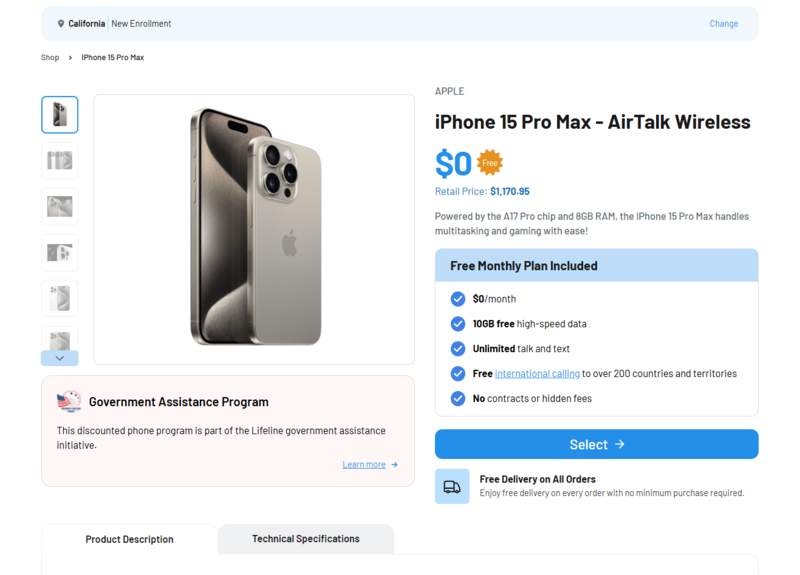Click the main iPhone 15 Pro Max product image
The height and width of the screenshot is (575, 800).
[254, 229]
